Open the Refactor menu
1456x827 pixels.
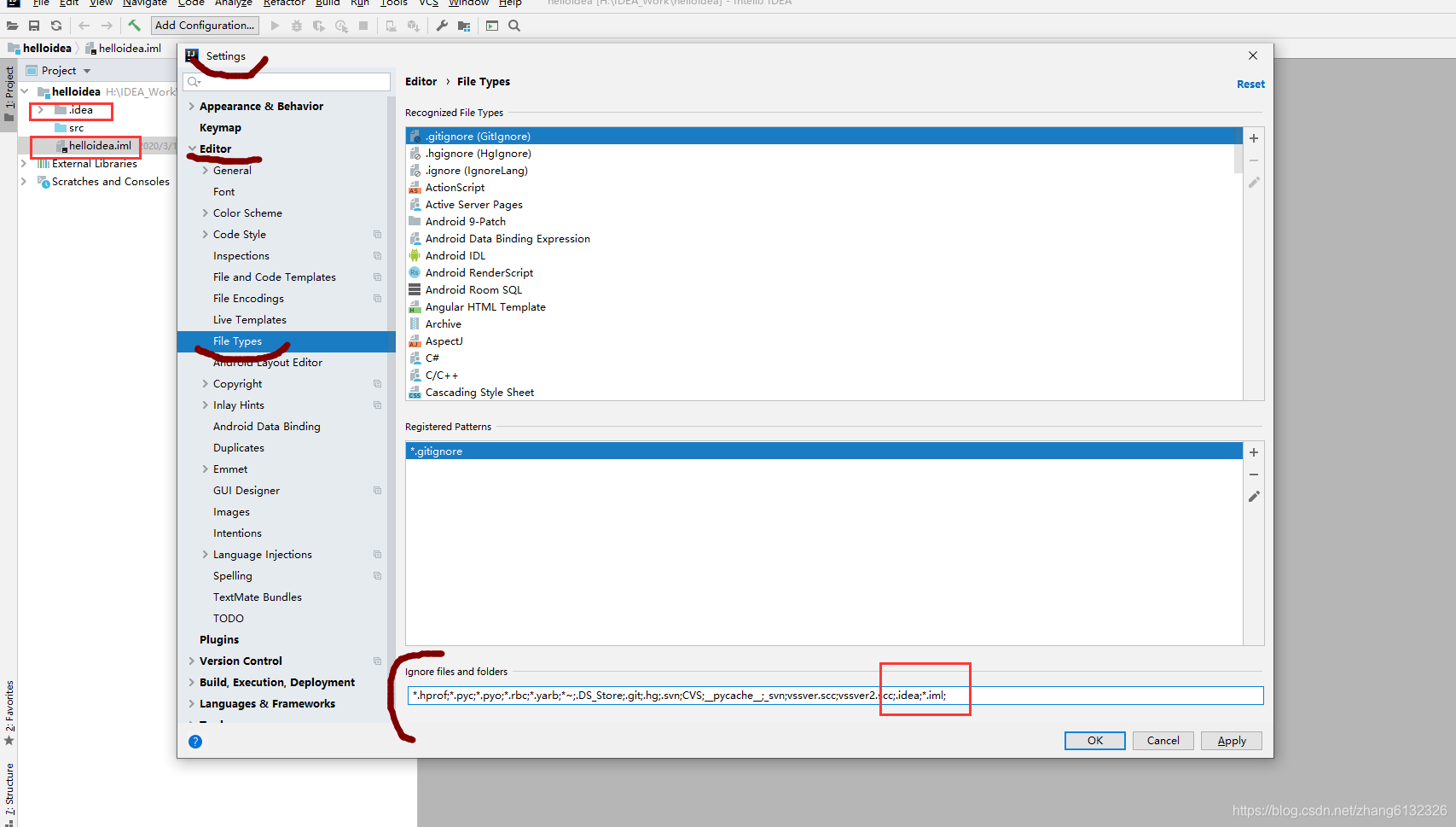[284, 3]
